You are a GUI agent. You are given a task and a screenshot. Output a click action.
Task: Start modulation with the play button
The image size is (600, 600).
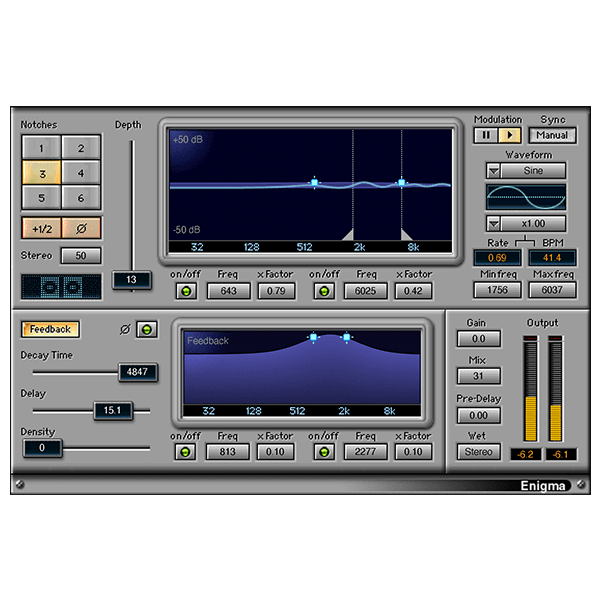pos(510,135)
